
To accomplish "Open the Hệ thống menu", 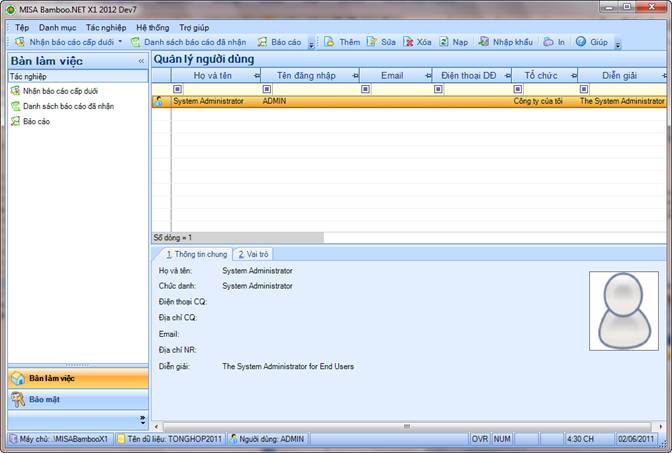I will point(153,27).
